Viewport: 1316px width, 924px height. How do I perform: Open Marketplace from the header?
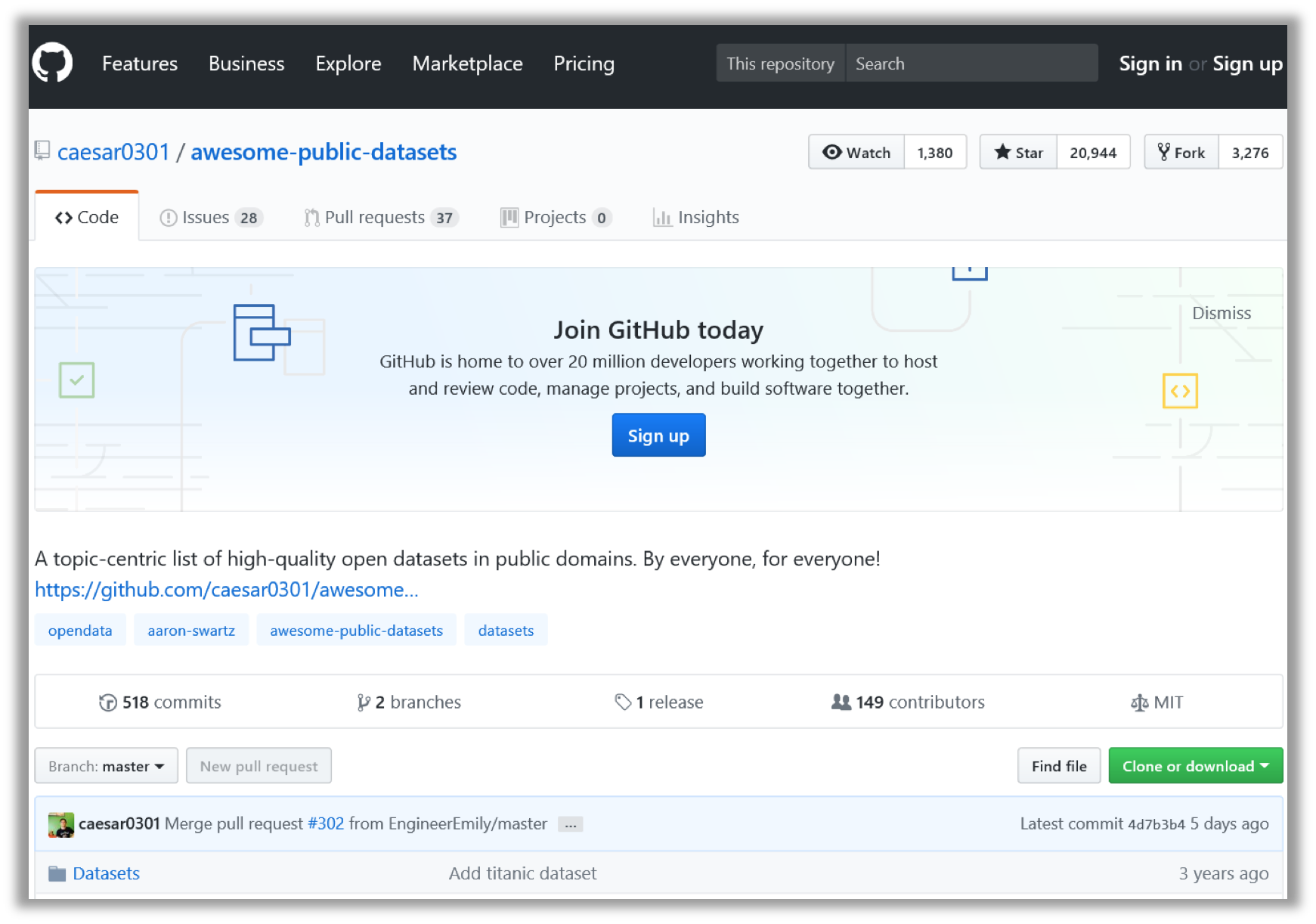pos(468,64)
